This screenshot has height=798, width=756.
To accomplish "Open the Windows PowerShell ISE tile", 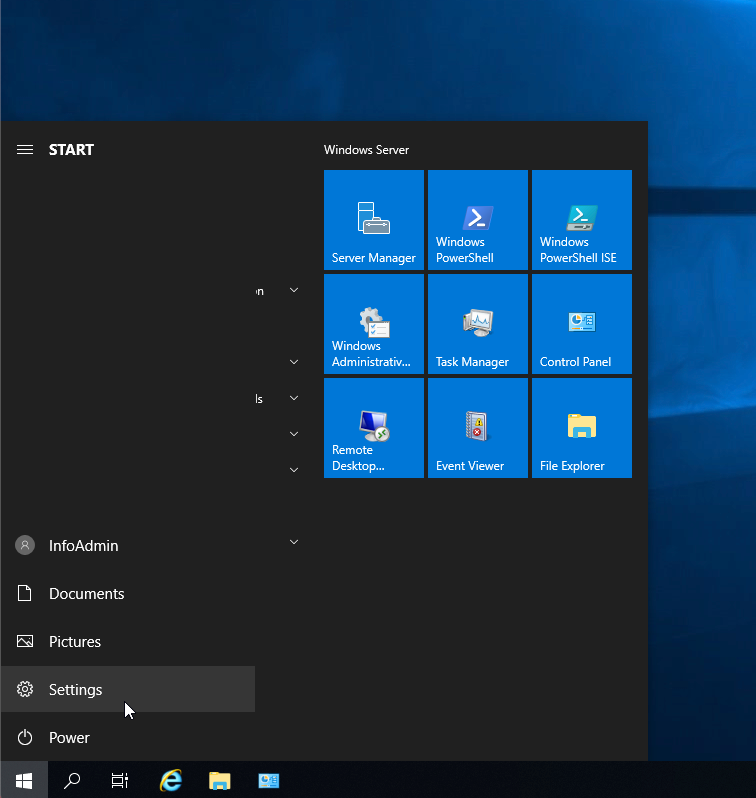I will tap(582, 220).
